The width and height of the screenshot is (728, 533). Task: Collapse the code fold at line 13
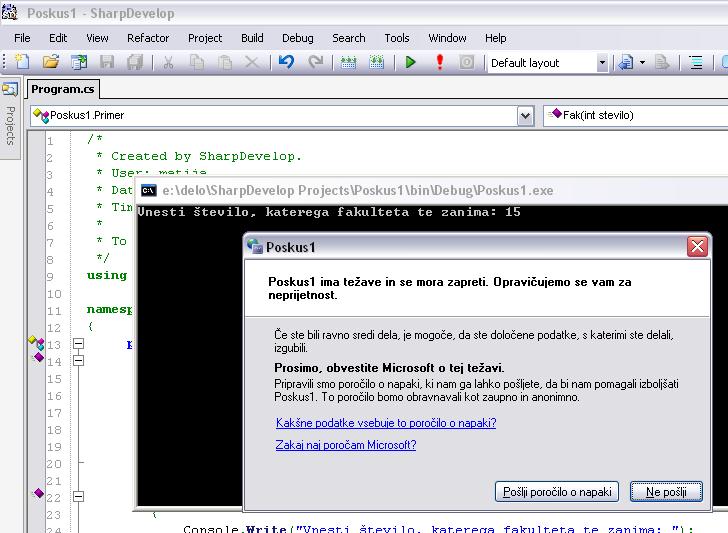click(78, 344)
